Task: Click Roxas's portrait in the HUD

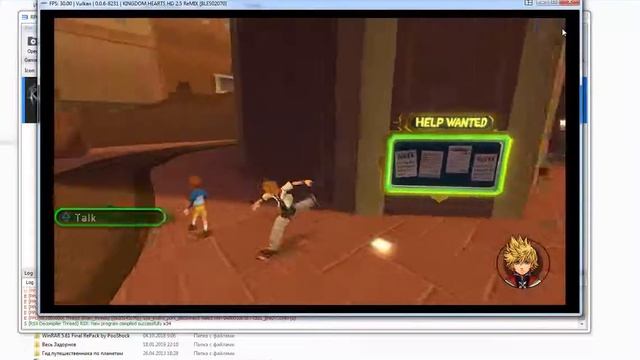Action: (523, 262)
